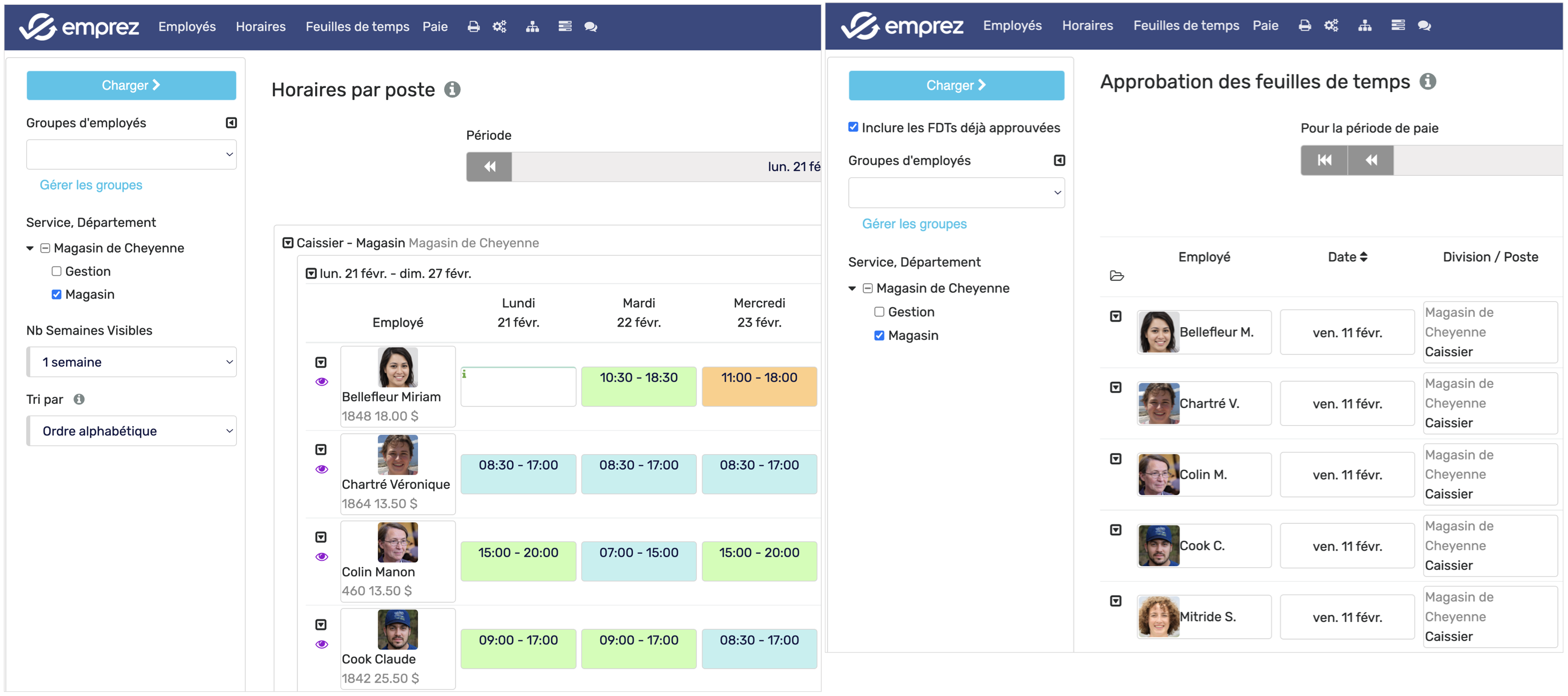Collapse the Caissier - Magasin section
The image size is (1568, 696).
[288, 243]
